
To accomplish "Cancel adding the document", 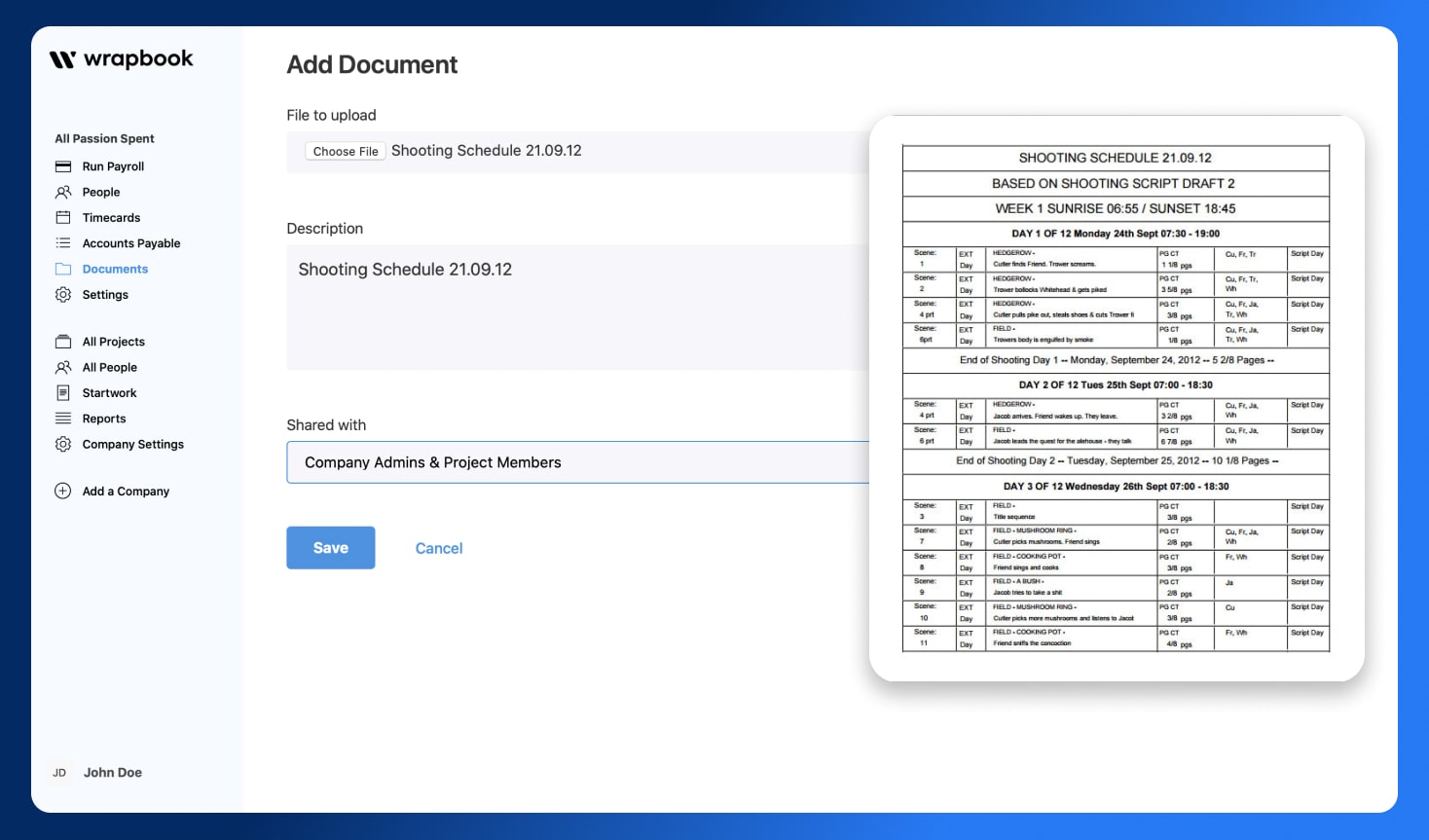I will 438,547.
